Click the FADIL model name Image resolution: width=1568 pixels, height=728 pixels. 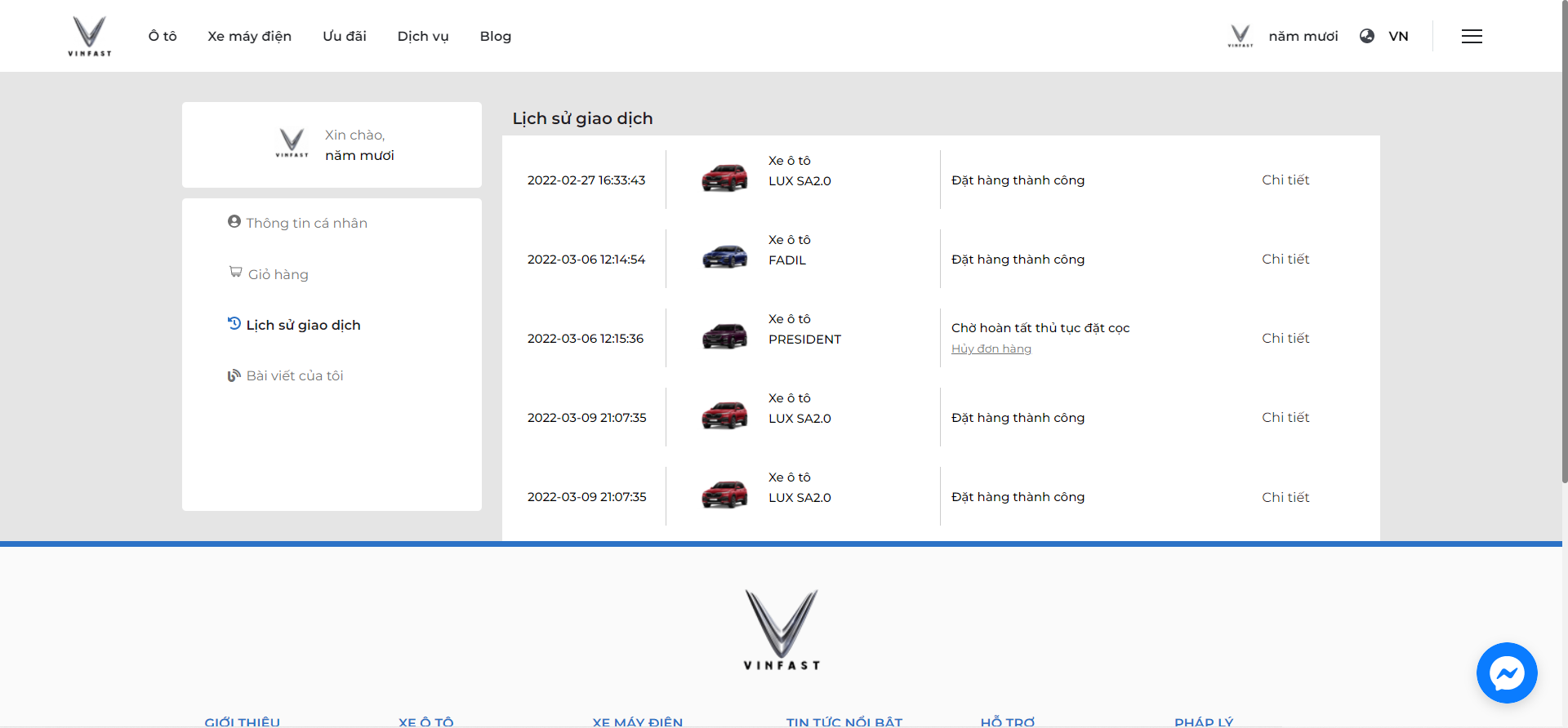pyautogui.click(x=787, y=260)
